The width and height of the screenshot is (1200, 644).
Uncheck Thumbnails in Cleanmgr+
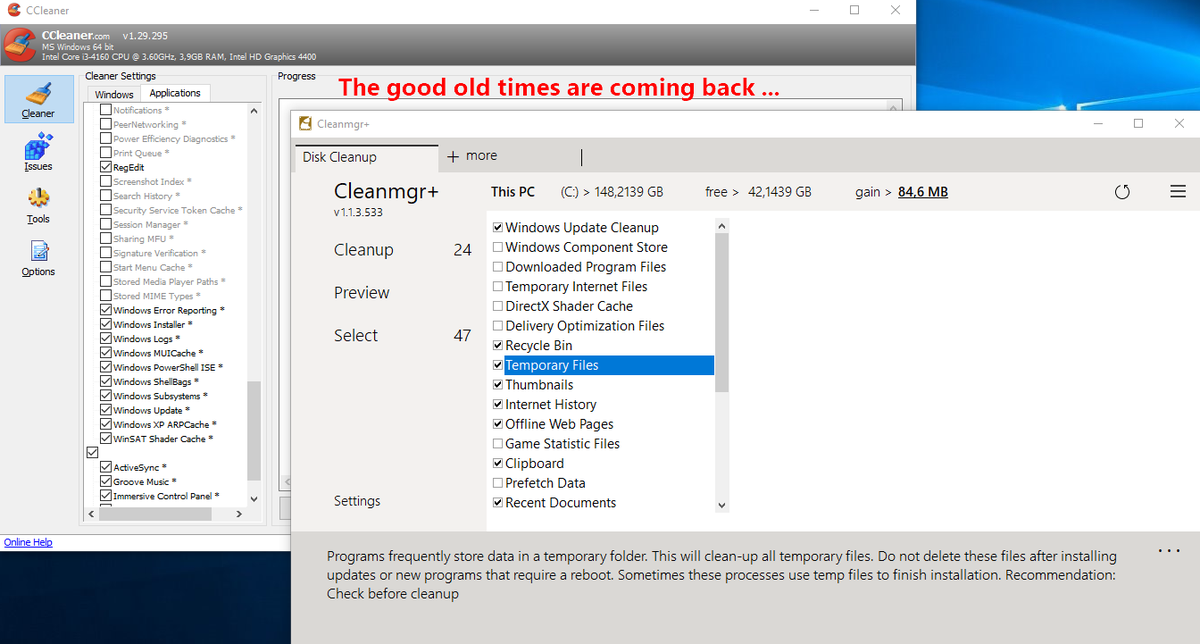coord(498,385)
